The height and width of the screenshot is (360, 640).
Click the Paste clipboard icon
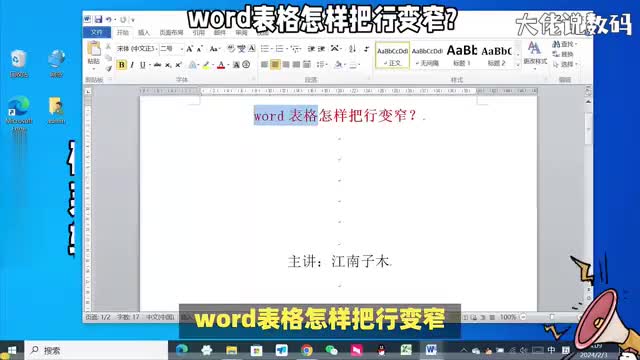[94, 49]
